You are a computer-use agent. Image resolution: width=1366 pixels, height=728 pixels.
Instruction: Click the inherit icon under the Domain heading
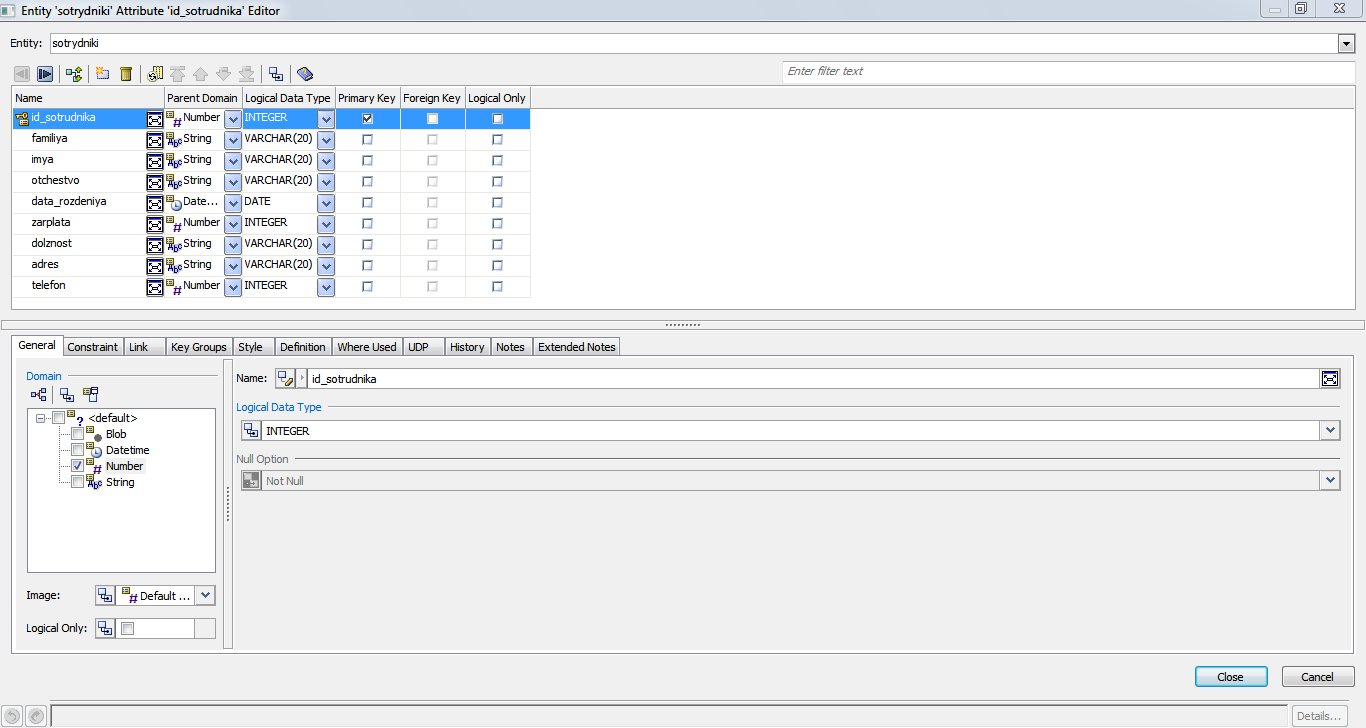point(66,395)
